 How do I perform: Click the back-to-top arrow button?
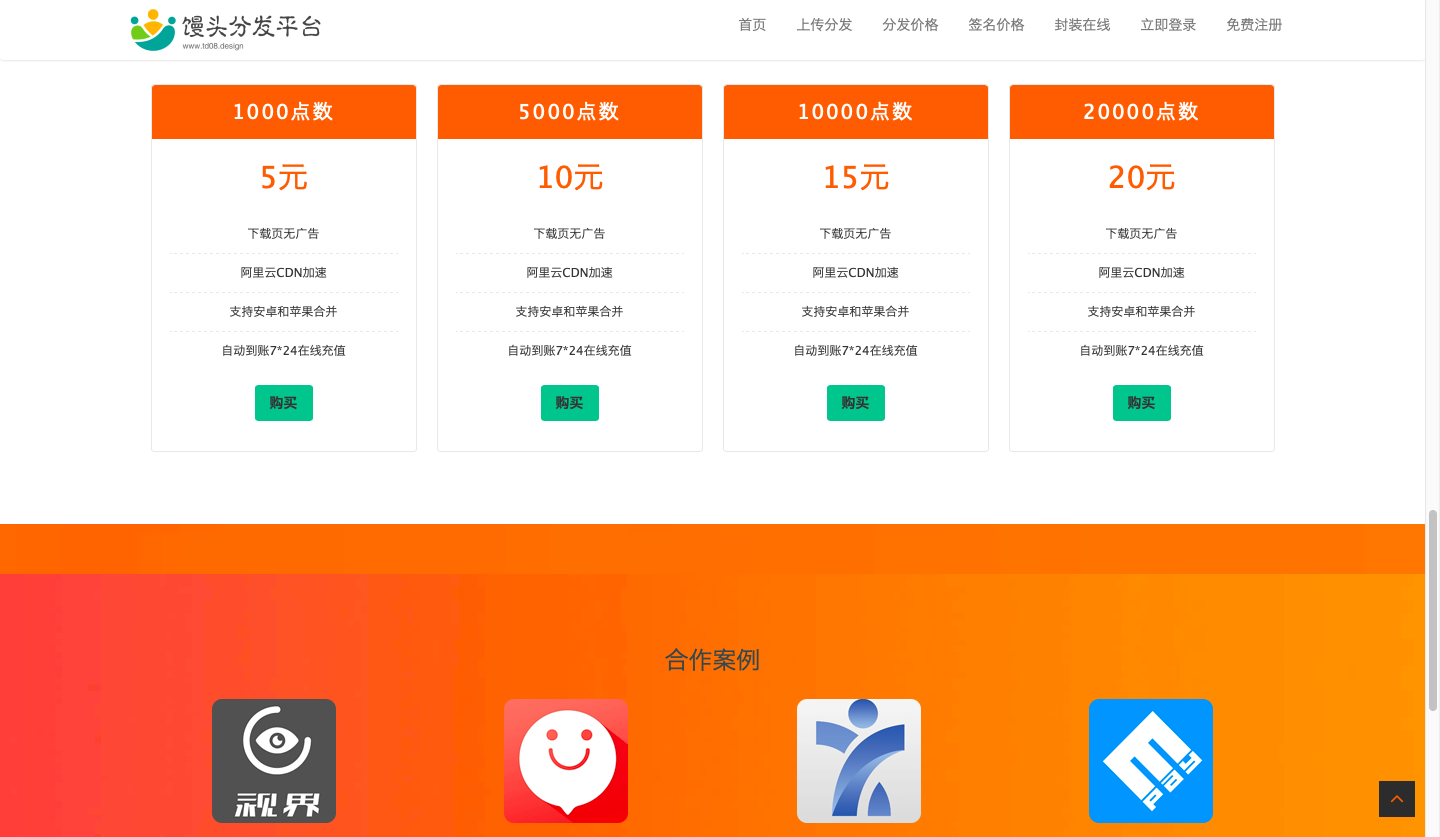[1396, 799]
